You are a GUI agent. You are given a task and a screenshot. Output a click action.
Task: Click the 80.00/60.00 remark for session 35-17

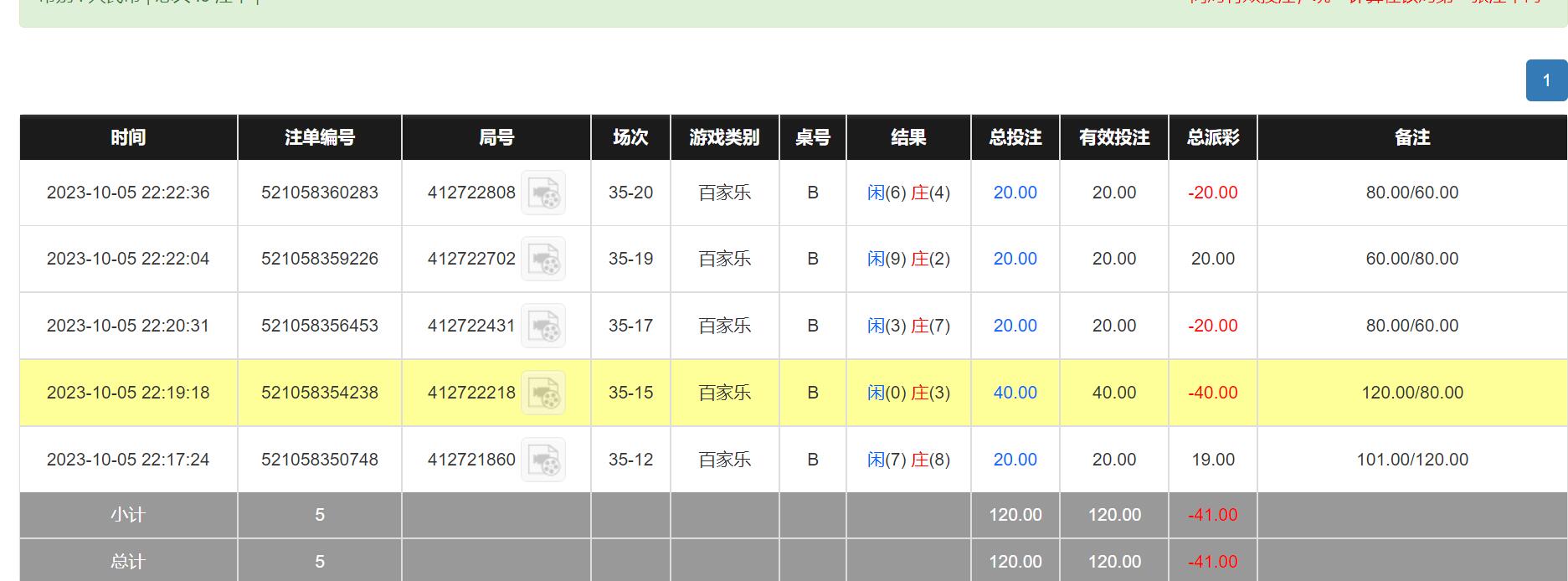pyautogui.click(x=1411, y=326)
